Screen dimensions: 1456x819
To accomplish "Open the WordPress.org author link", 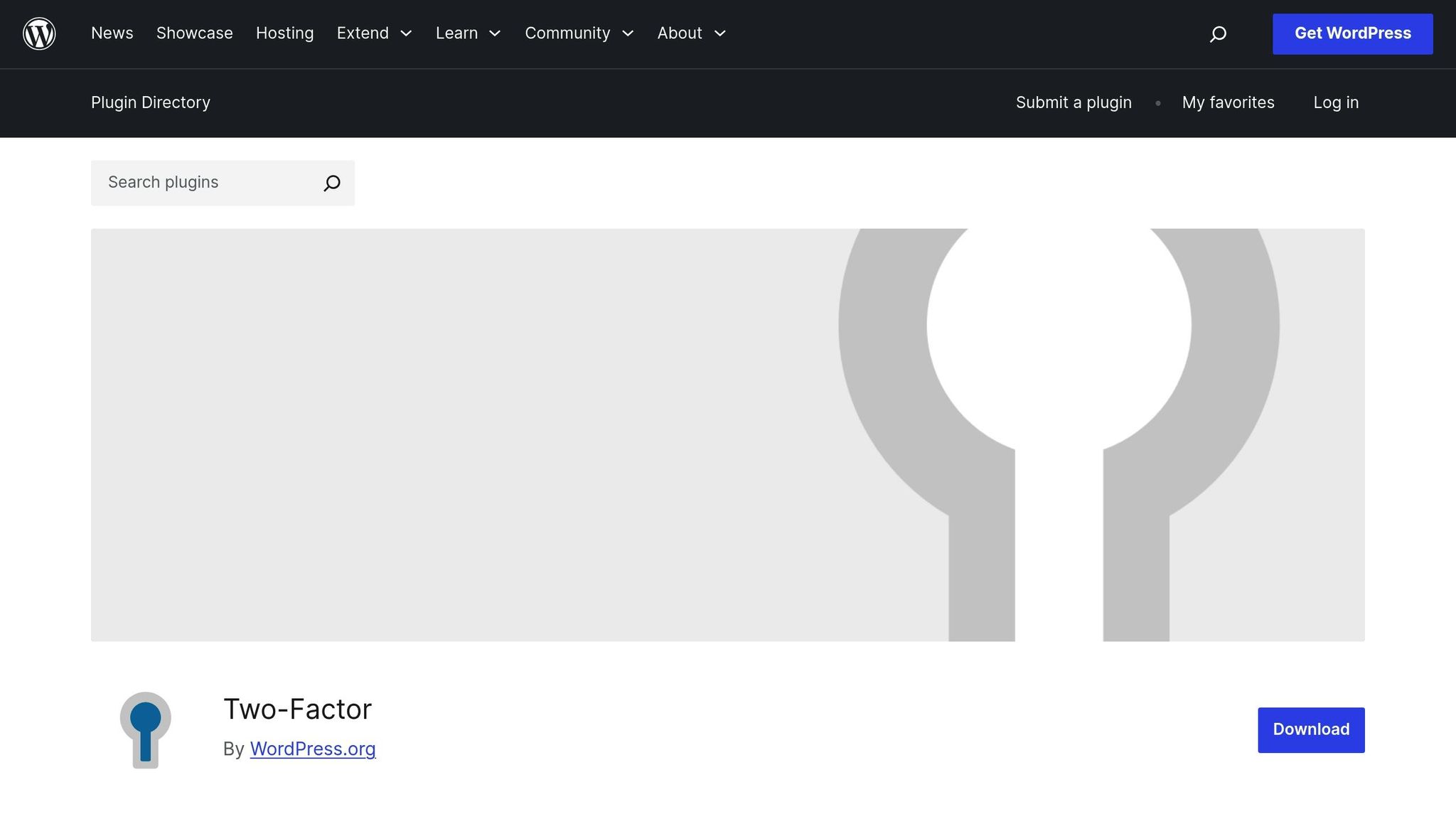I will coord(312,749).
